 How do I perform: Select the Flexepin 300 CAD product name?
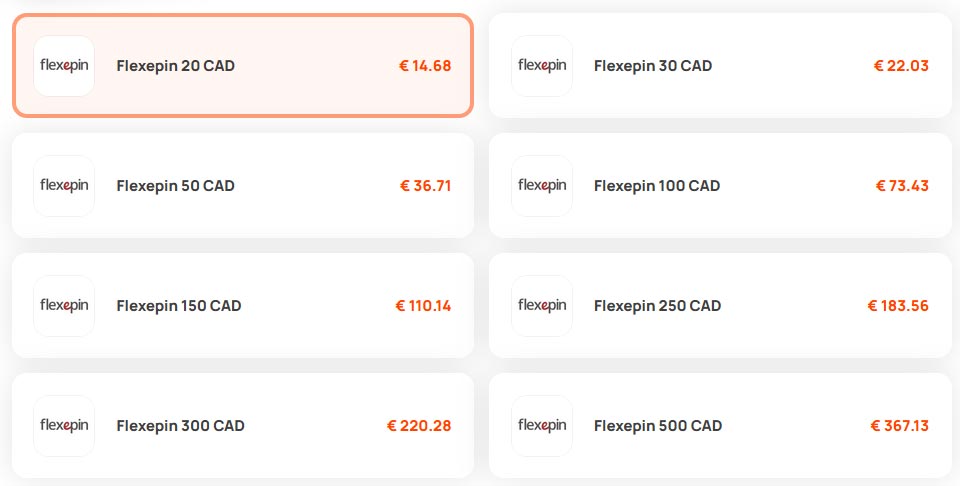tap(181, 425)
